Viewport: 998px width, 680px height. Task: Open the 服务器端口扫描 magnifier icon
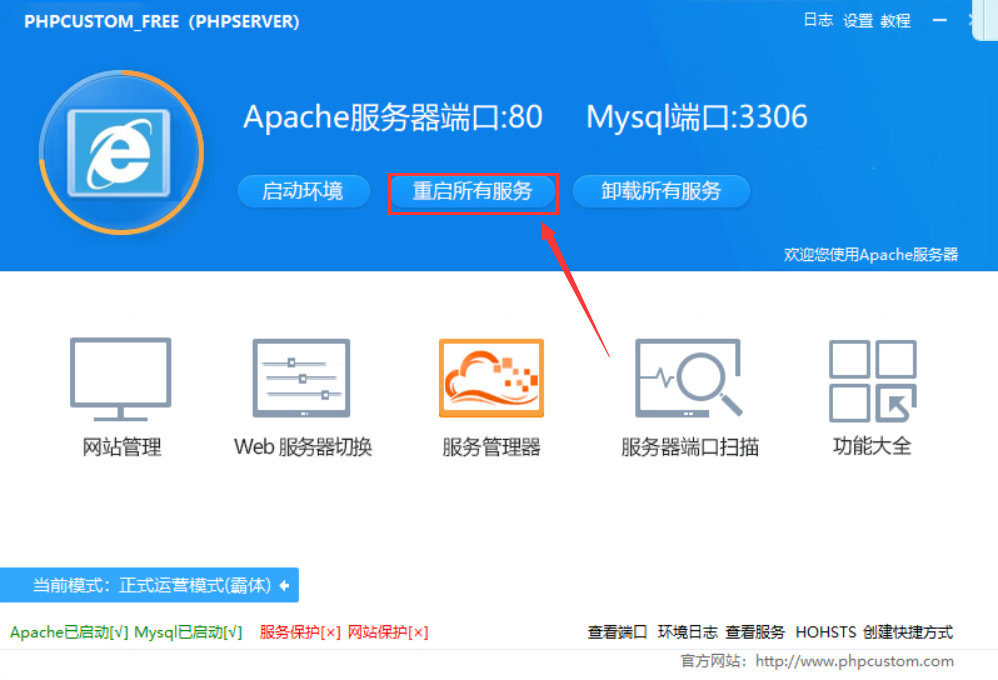689,378
